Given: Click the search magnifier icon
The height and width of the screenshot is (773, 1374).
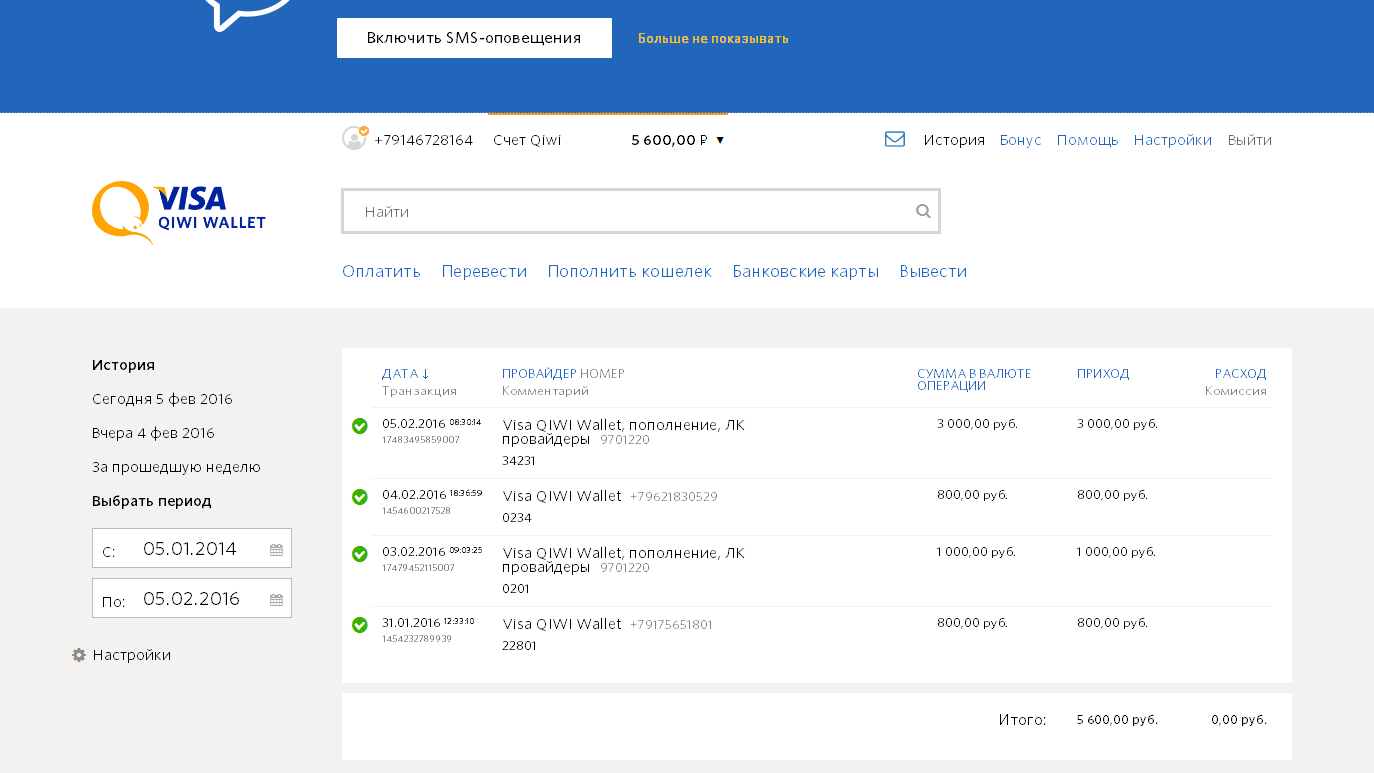Looking at the screenshot, I should click(x=923, y=211).
